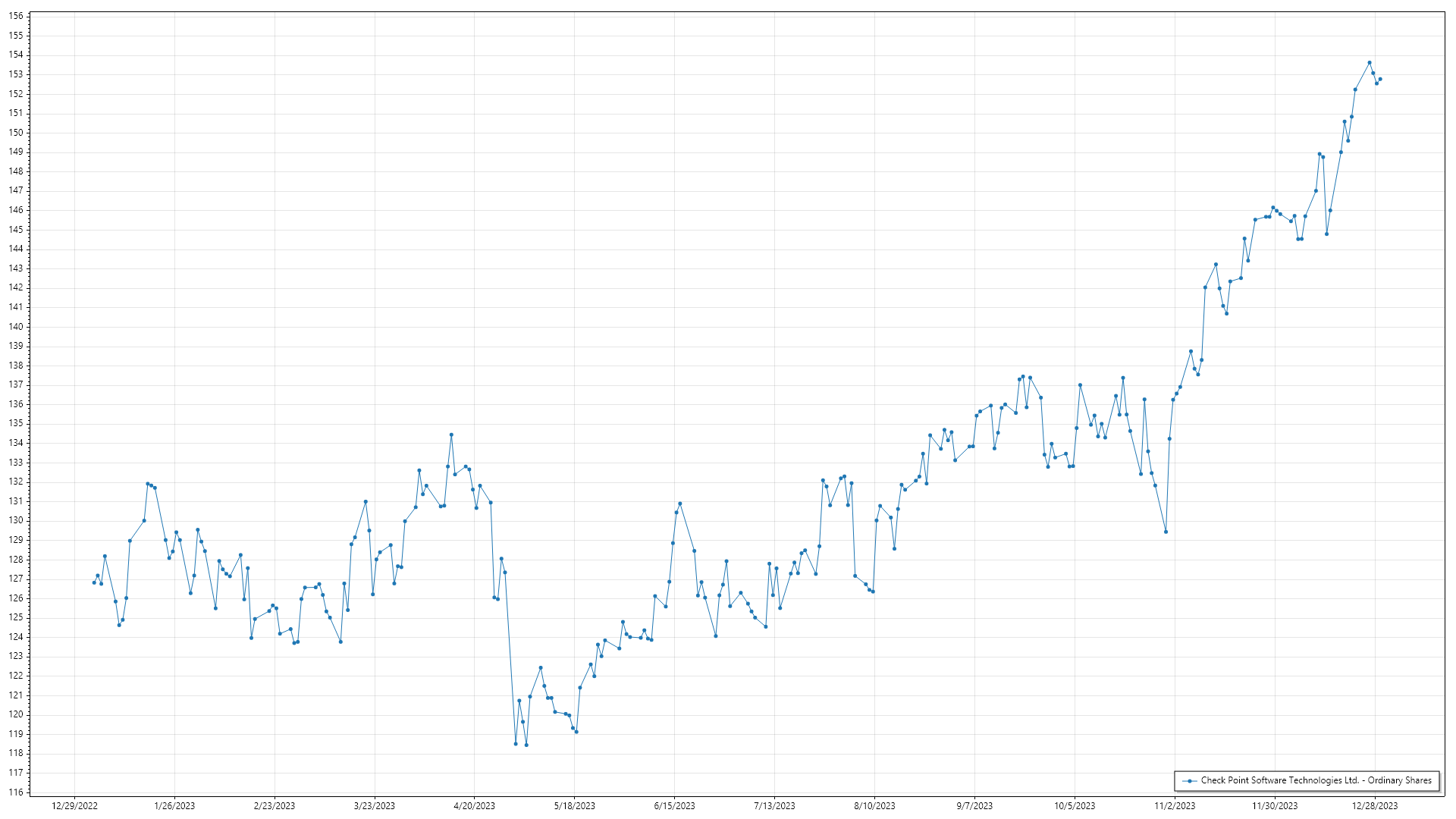Click the 156 y-axis value label

click(16, 16)
